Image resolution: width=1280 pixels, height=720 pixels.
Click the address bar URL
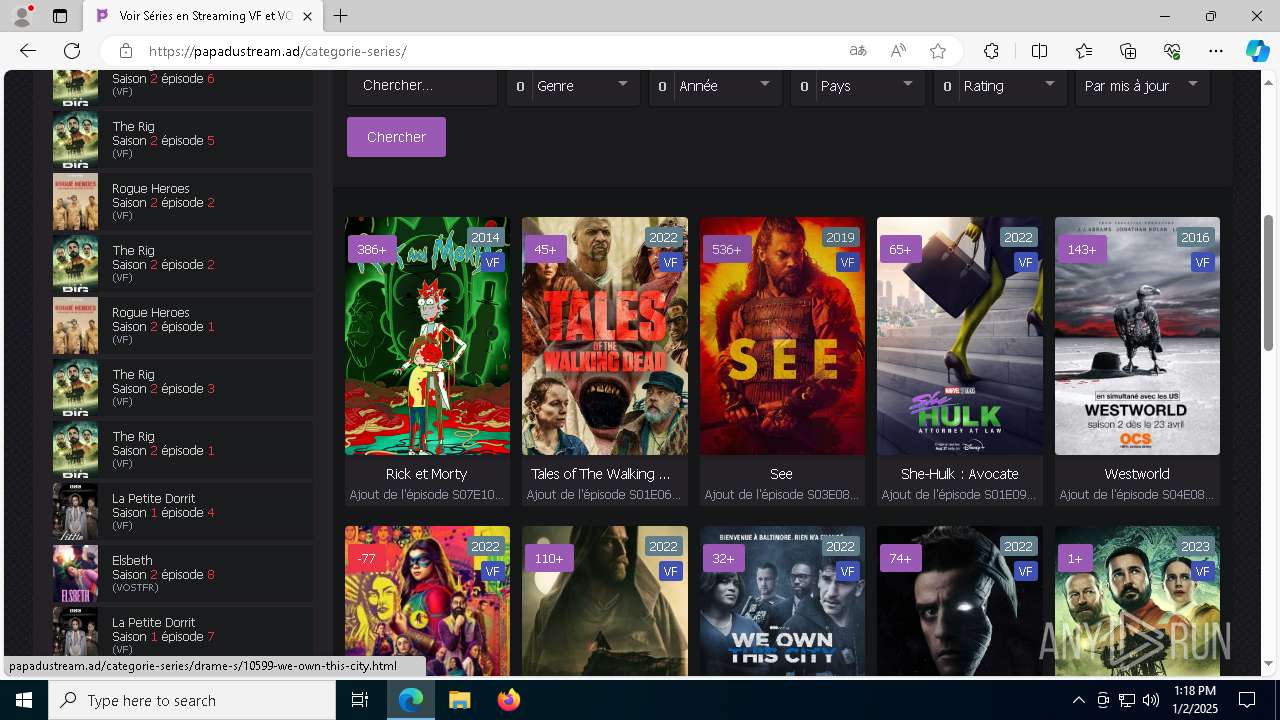coord(277,51)
